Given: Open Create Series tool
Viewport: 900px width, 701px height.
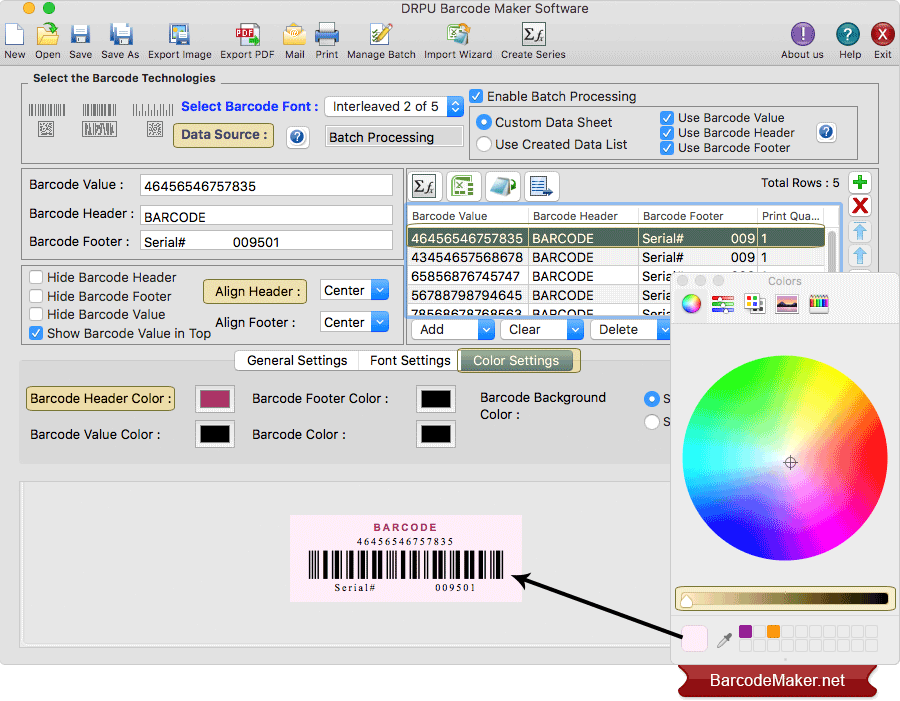Looking at the screenshot, I should (x=533, y=41).
